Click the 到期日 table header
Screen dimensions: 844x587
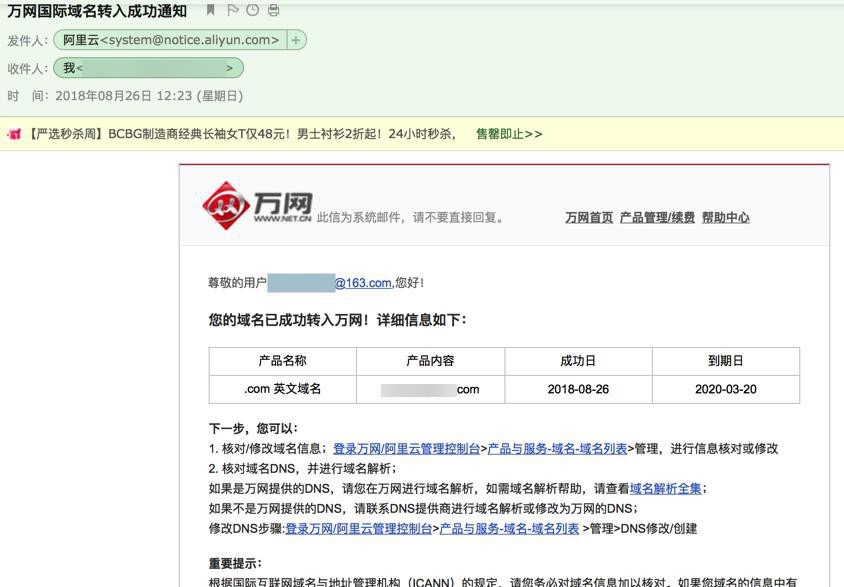click(x=726, y=361)
